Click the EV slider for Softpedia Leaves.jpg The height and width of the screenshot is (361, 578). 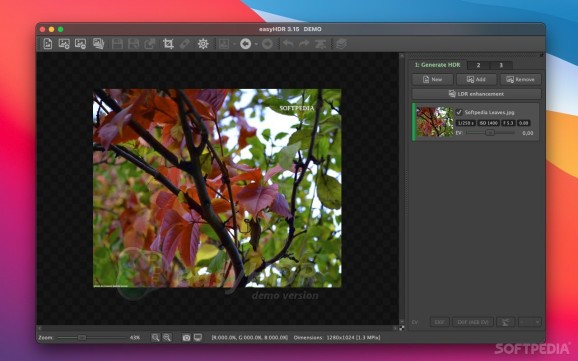pos(490,133)
